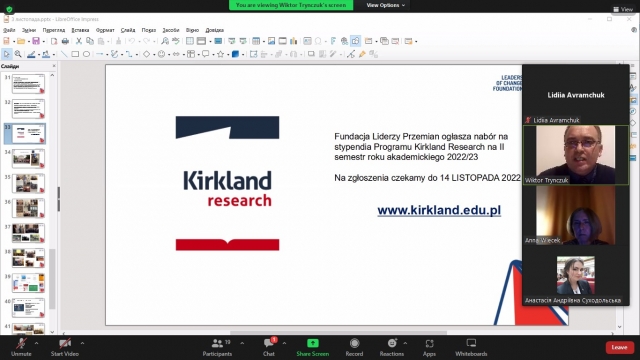Click the Line Color pen icon
640x360 pixels.
(x=31, y=54)
